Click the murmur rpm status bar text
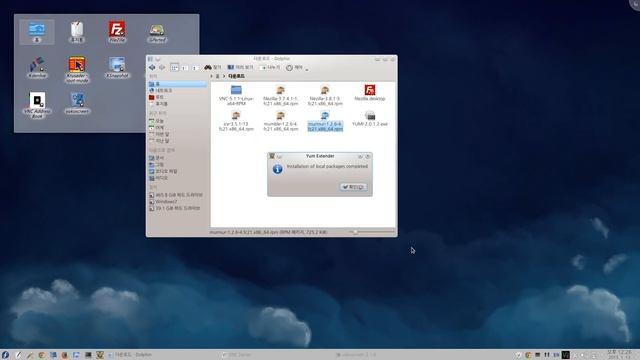 click(x=268, y=232)
